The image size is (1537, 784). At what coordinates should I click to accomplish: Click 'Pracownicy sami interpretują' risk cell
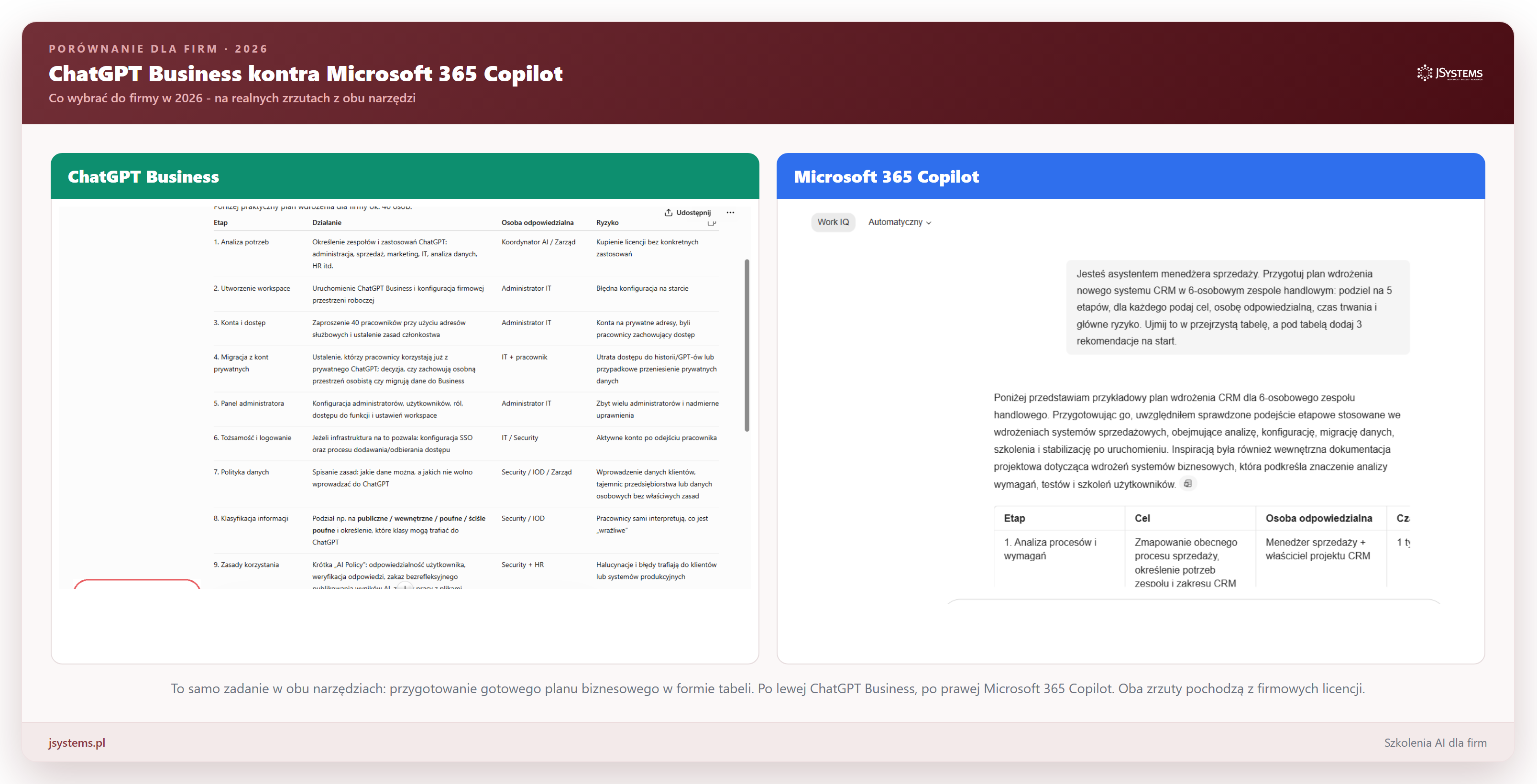pos(652,524)
